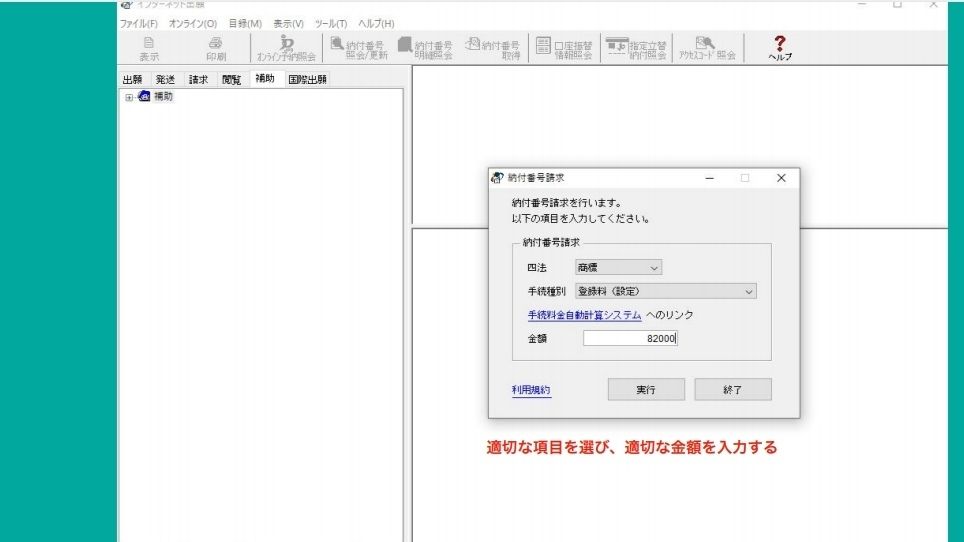Open the オンライン(O) menu
Screen dimensions: 964x542
[x=192, y=23]
